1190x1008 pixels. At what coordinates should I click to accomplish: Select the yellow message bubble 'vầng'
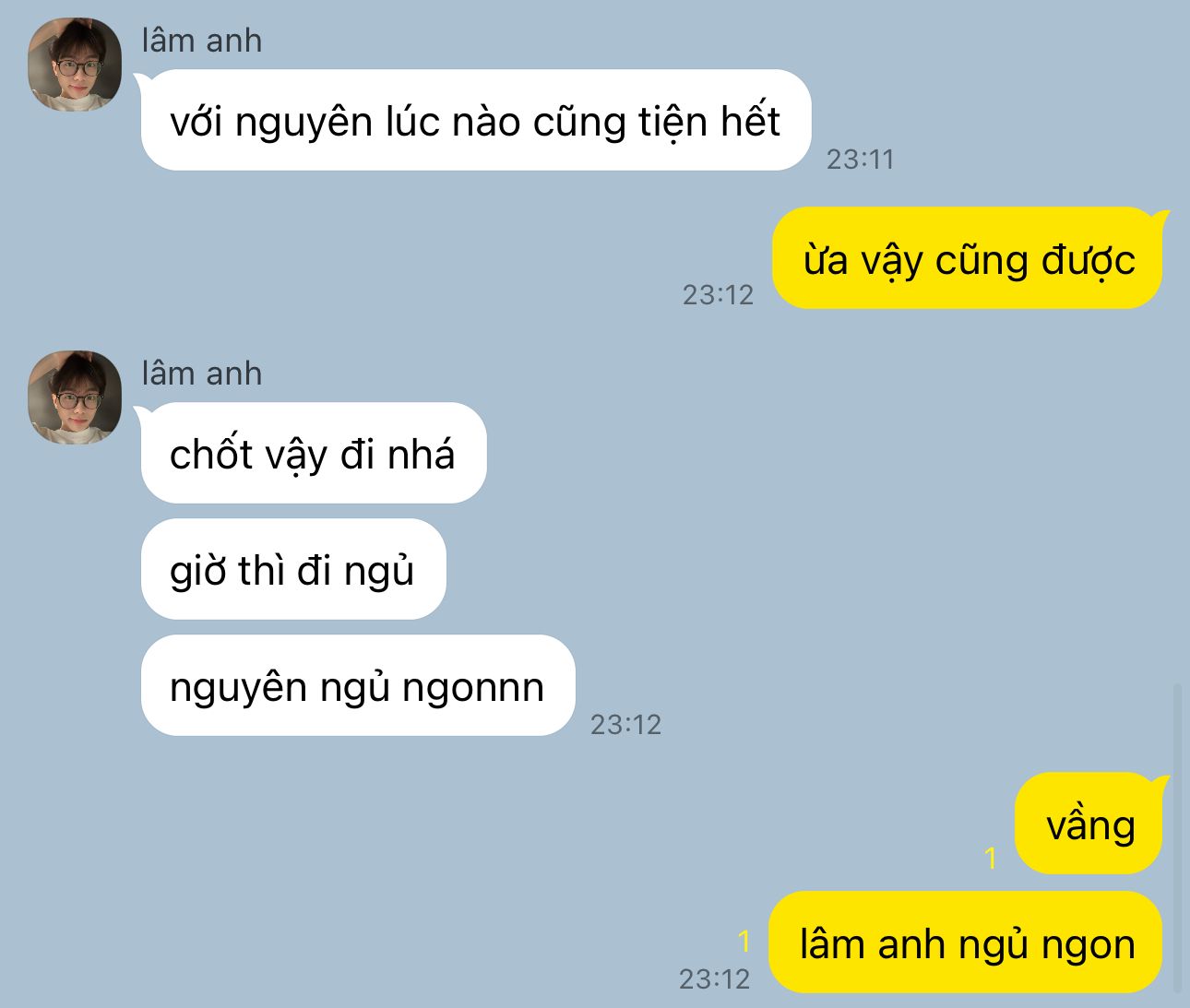[x=1089, y=824]
